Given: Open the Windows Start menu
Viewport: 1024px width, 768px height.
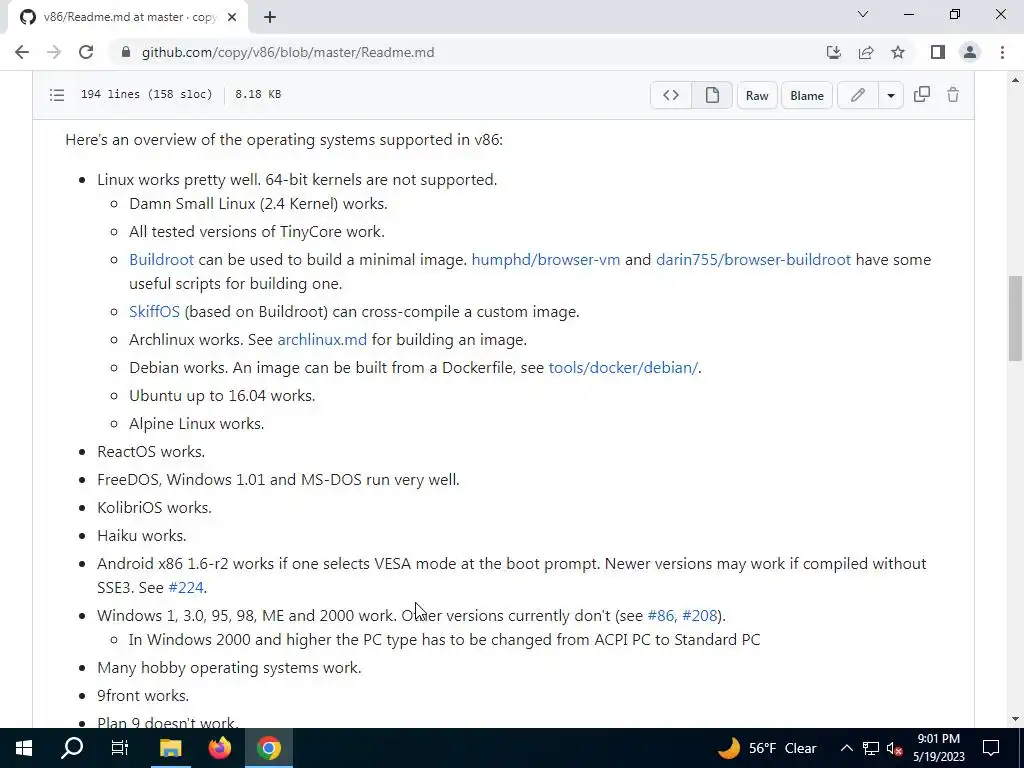Looking at the screenshot, I should point(24,748).
